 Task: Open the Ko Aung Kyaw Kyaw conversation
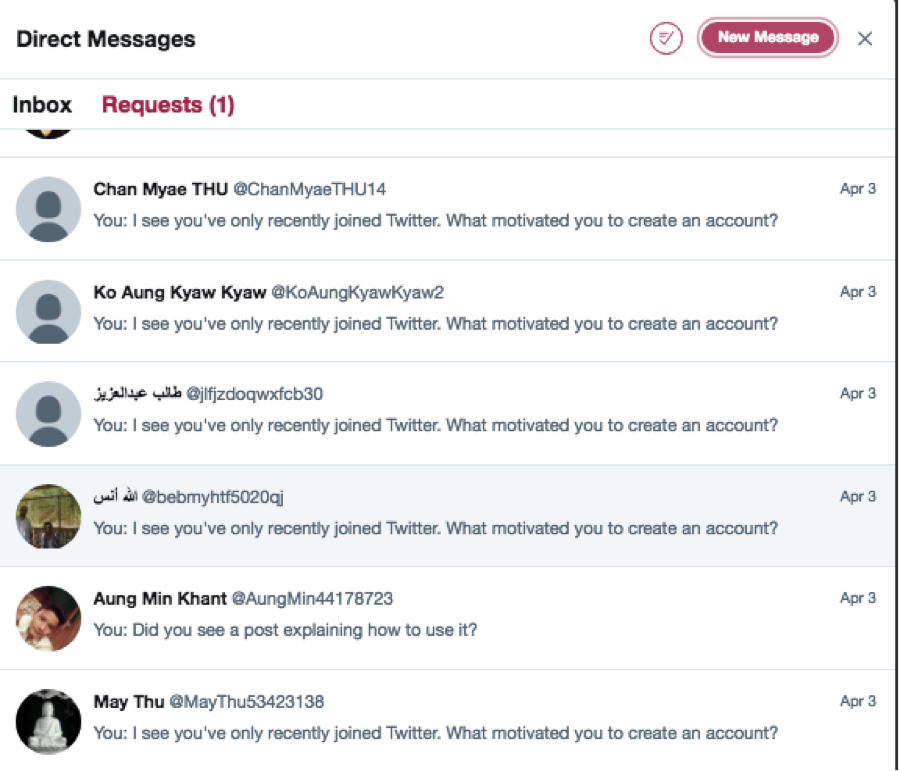448,311
